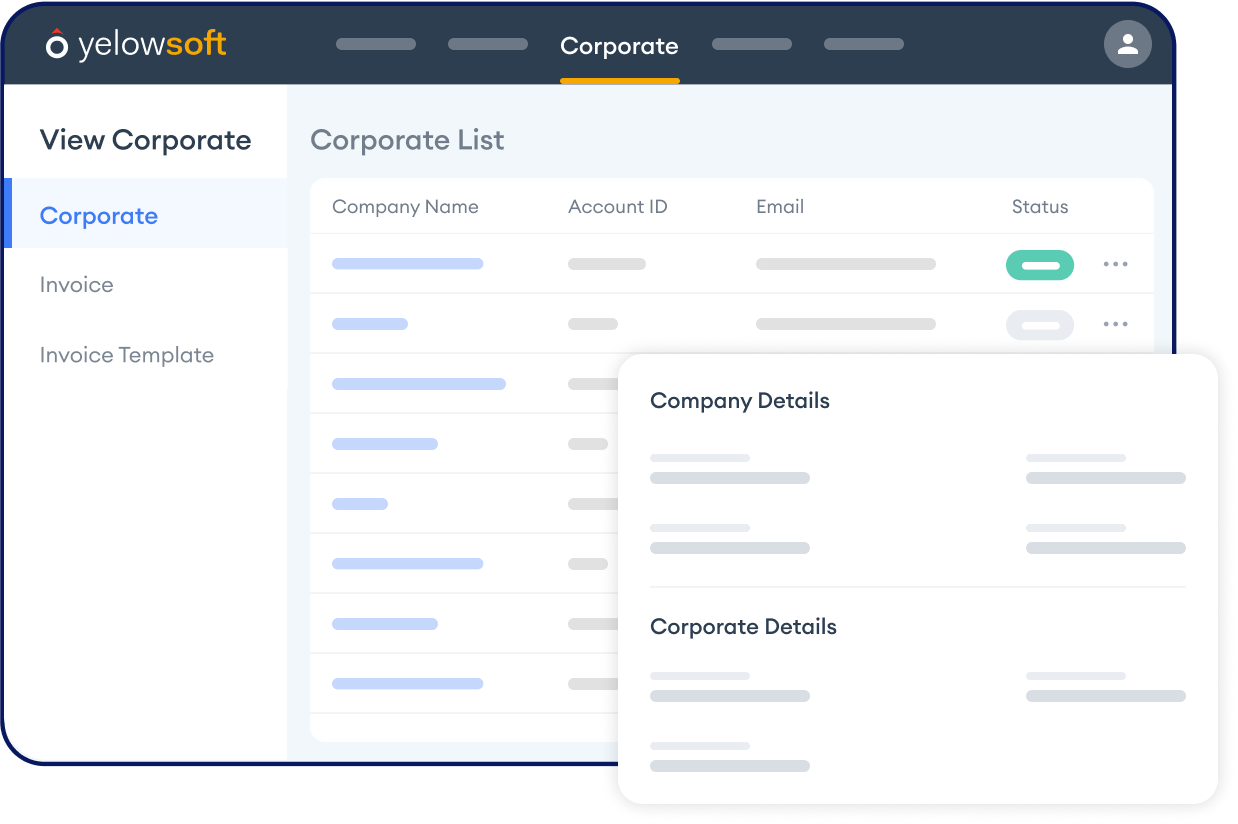Expand the Company Details section
Screen dimensions: 1238x824
739,400
